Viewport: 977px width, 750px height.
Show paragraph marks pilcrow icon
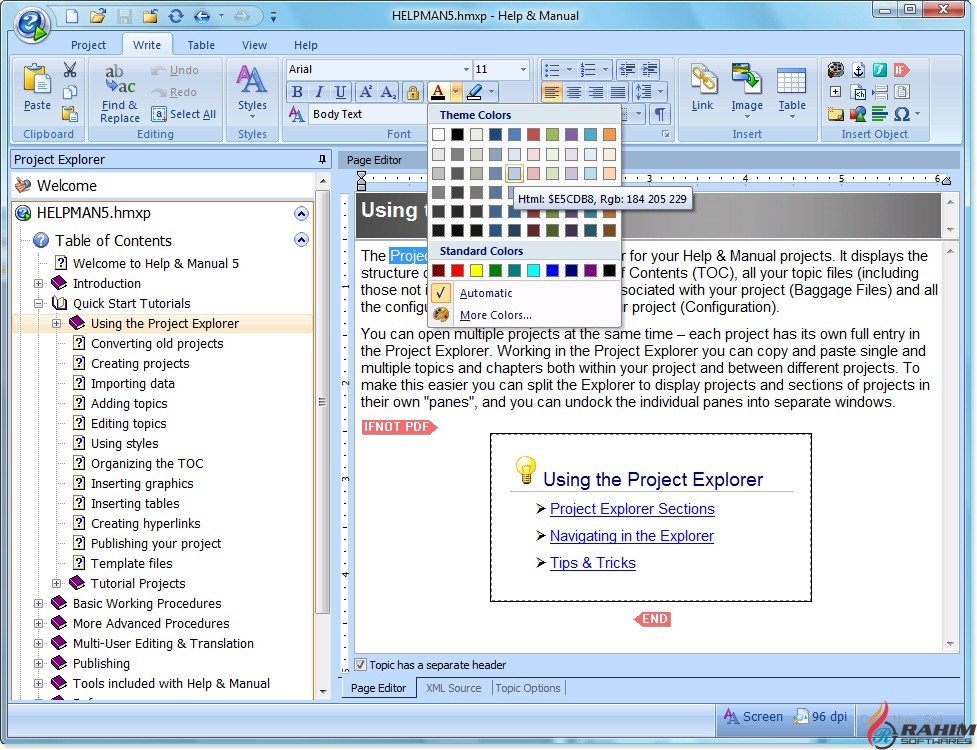(659, 114)
